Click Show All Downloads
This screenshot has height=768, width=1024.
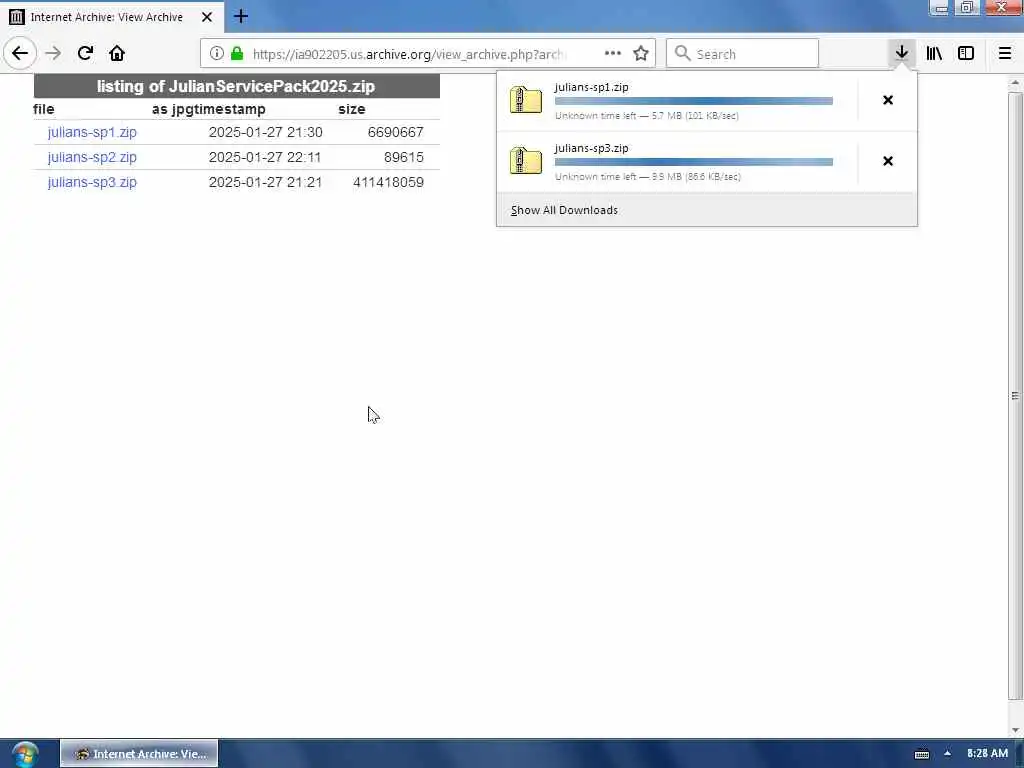point(564,210)
